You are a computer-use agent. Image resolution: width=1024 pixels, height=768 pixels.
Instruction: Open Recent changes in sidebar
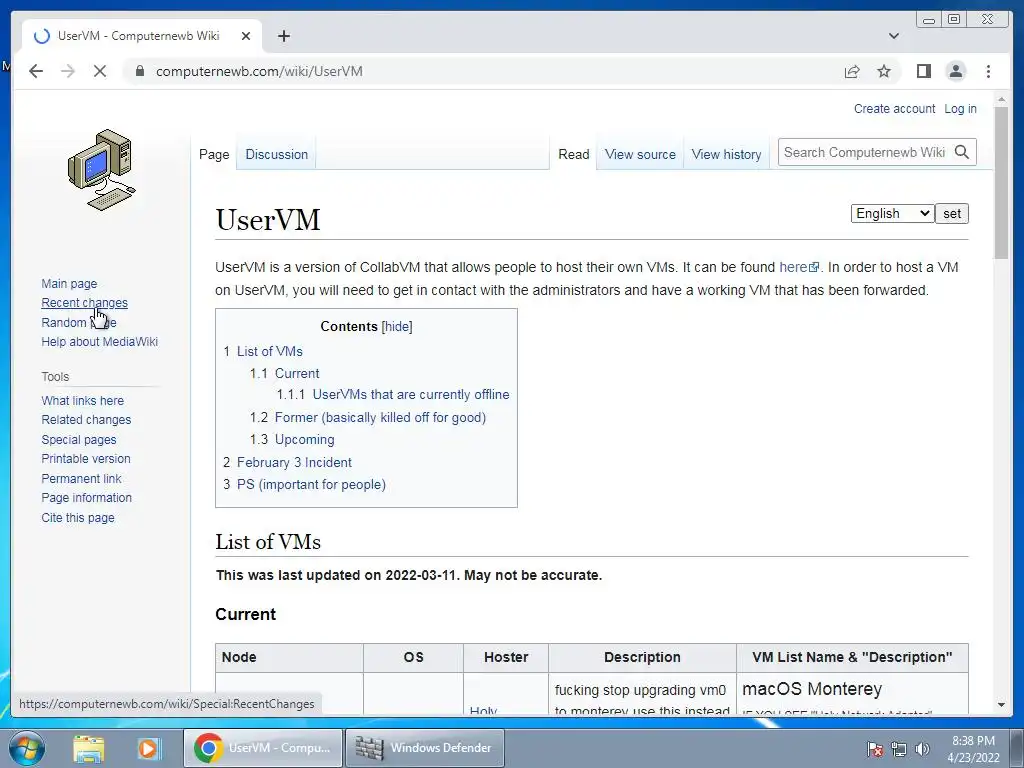[x=84, y=302]
